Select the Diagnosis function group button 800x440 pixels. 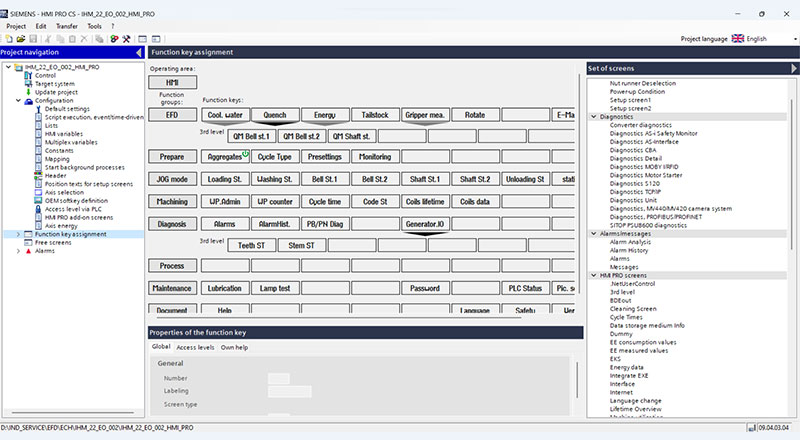click(172, 224)
